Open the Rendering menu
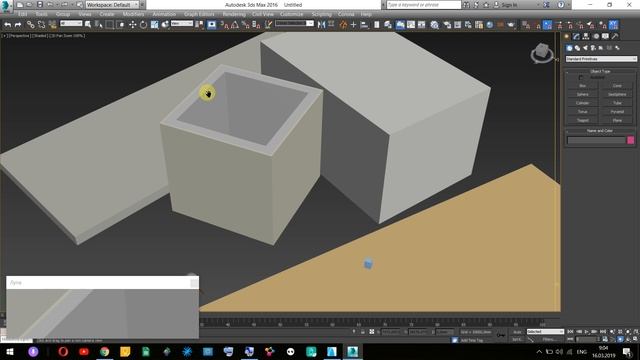This screenshot has width=640, height=360. [234, 14]
